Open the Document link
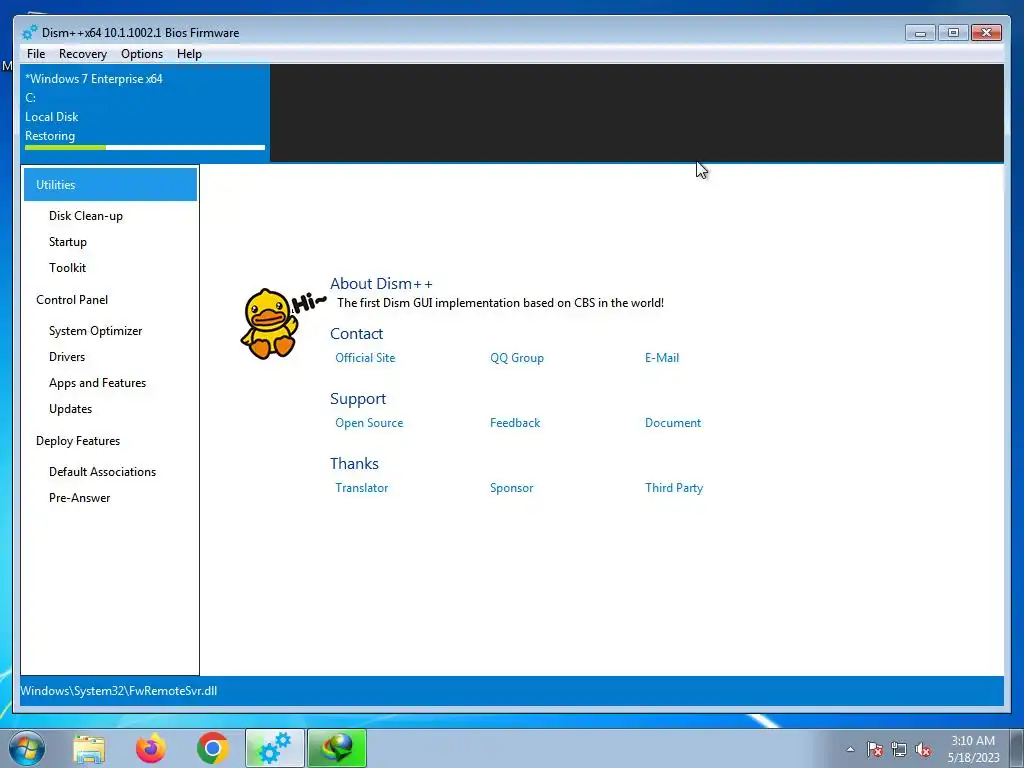 click(x=673, y=423)
